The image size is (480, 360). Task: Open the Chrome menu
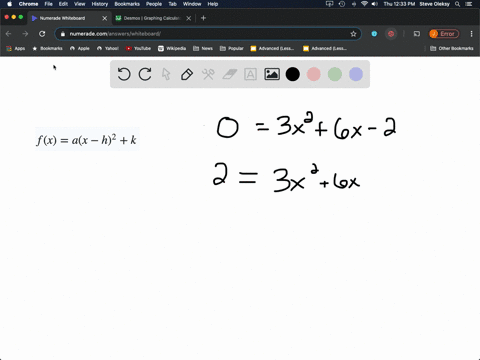(28, 4)
